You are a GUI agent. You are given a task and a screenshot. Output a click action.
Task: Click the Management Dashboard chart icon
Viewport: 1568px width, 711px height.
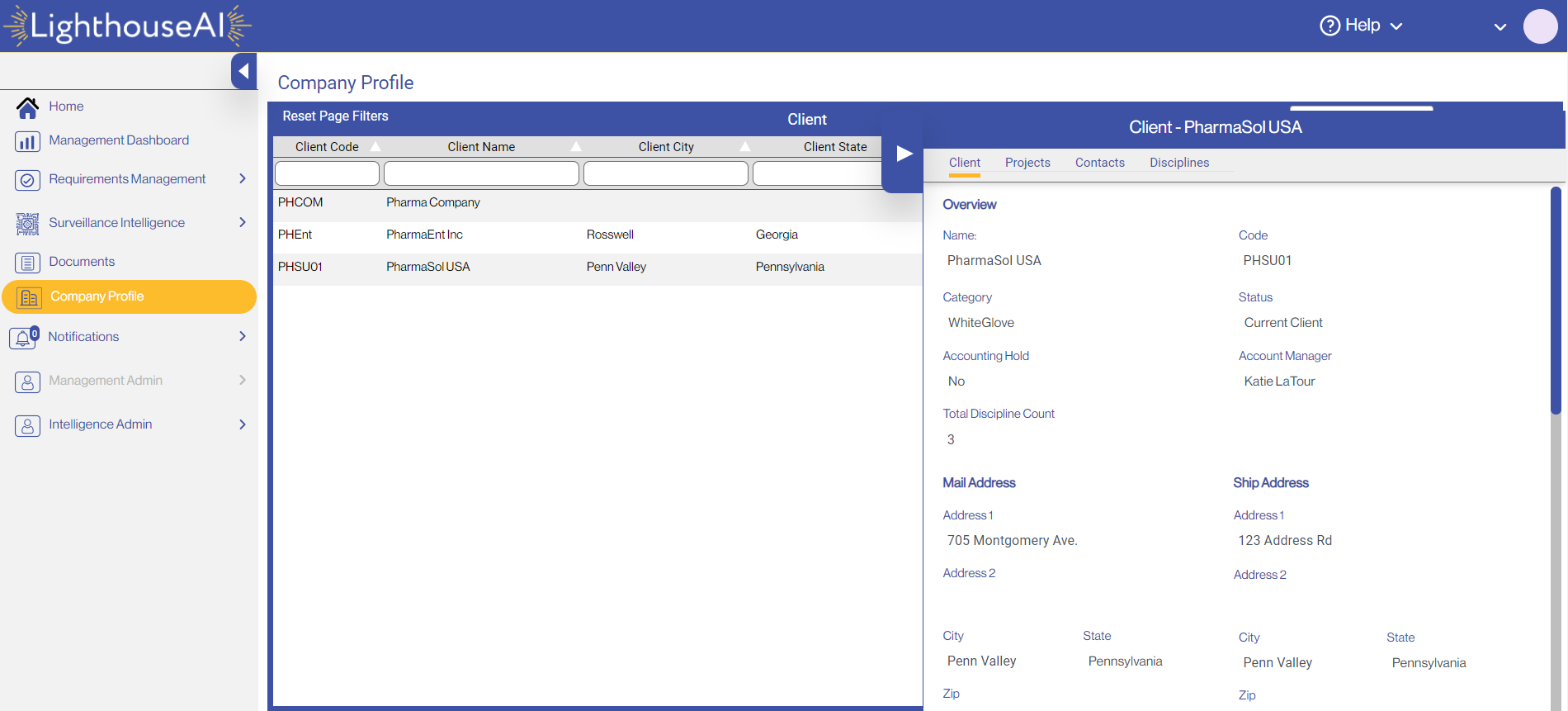click(x=27, y=141)
